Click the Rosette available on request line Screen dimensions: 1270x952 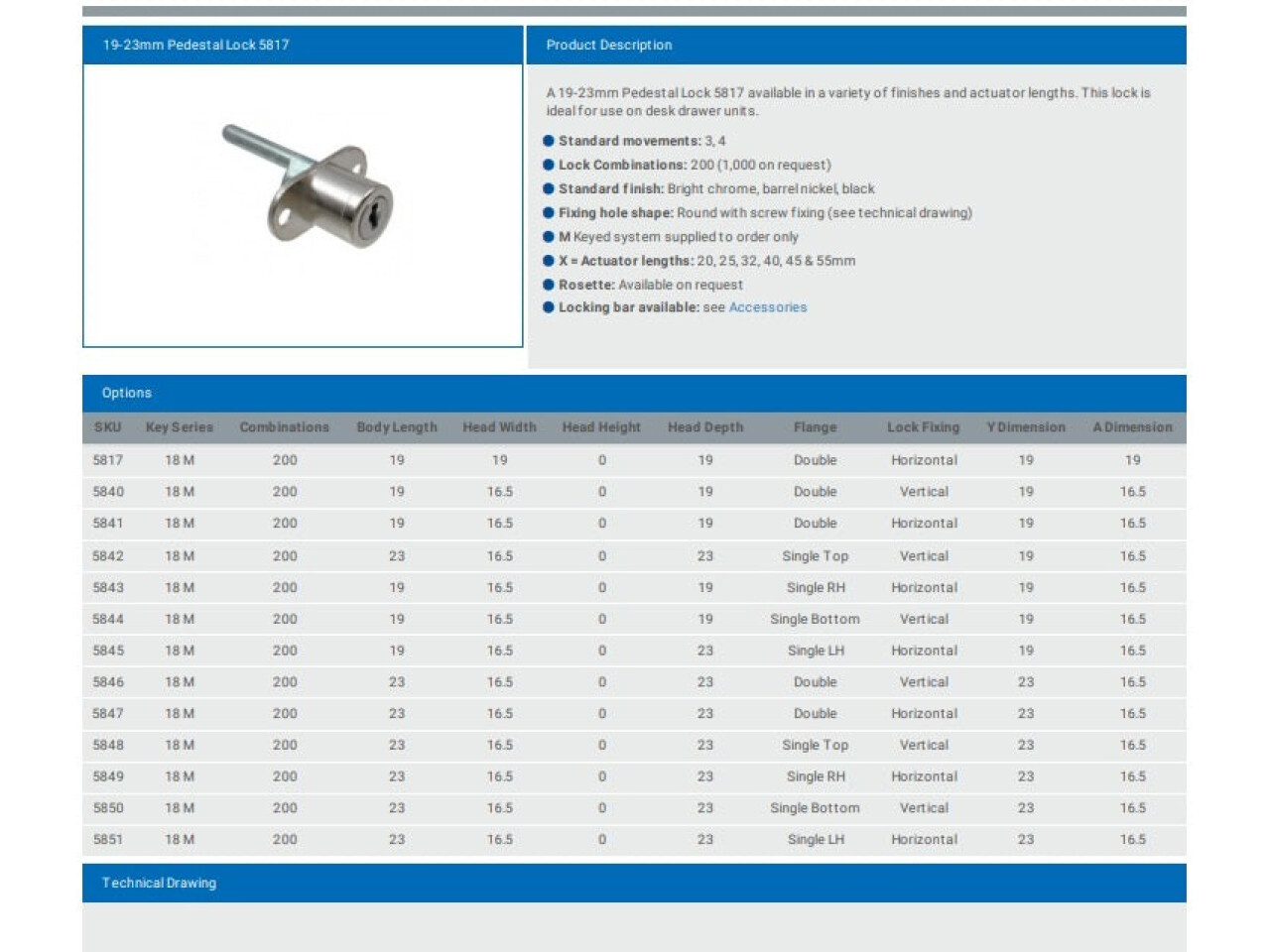tap(643, 285)
